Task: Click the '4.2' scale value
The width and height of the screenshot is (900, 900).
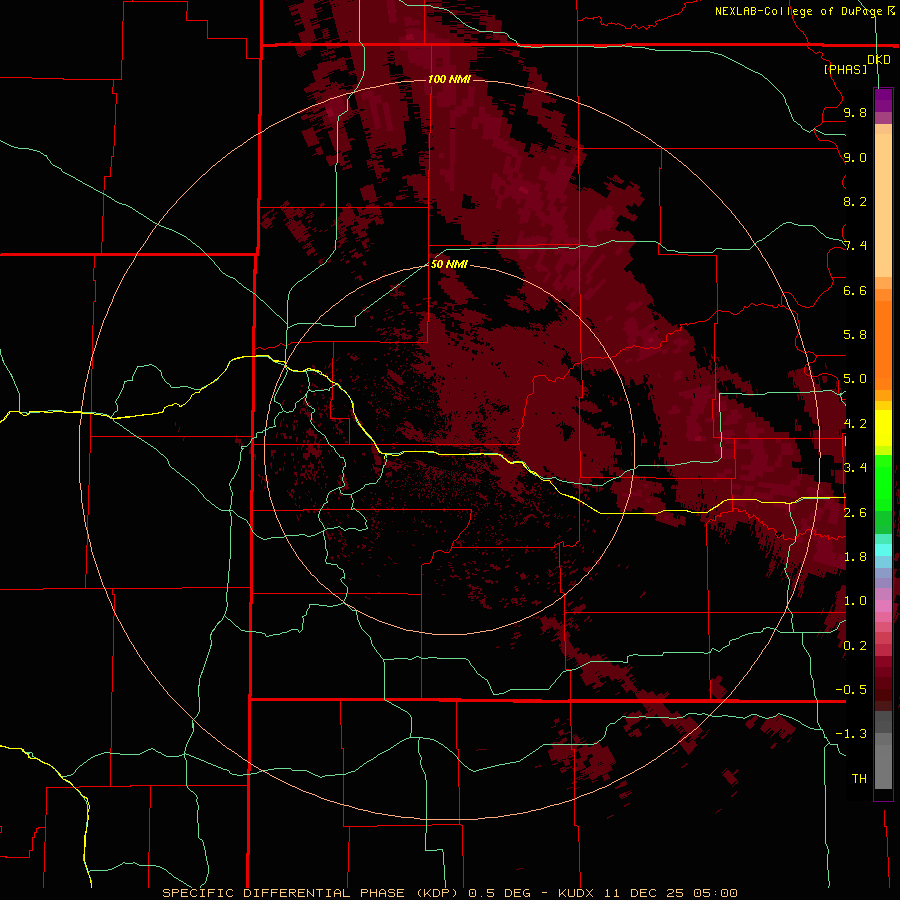Action: [855, 424]
